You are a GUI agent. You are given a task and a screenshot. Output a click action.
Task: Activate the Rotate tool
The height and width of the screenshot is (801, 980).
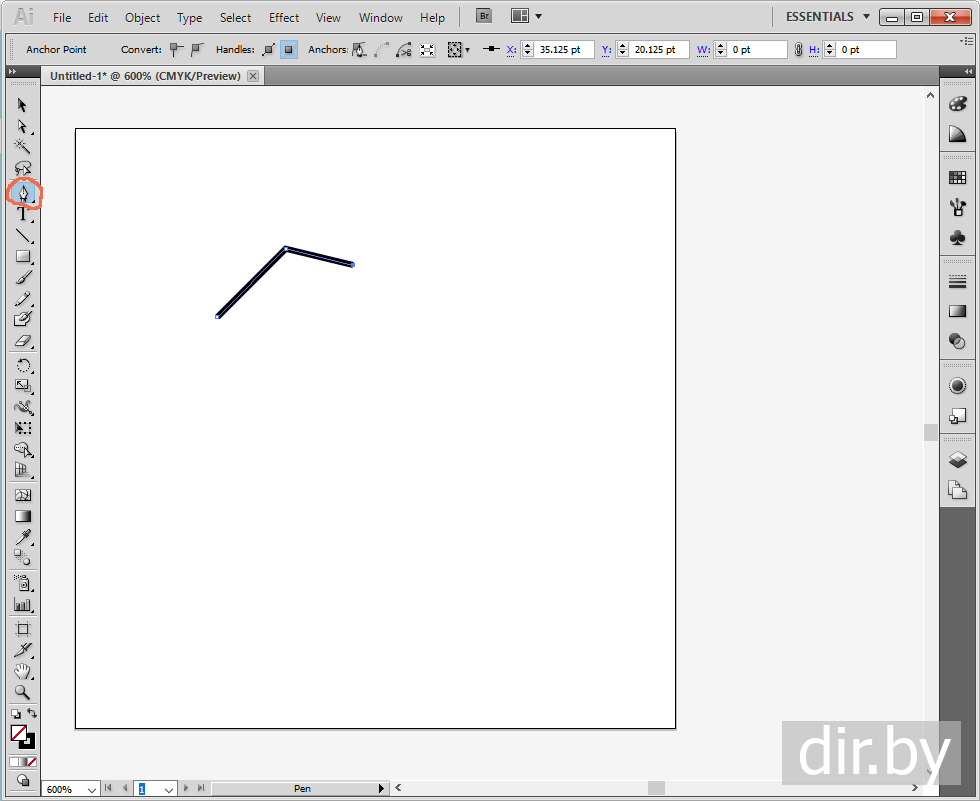23,365
